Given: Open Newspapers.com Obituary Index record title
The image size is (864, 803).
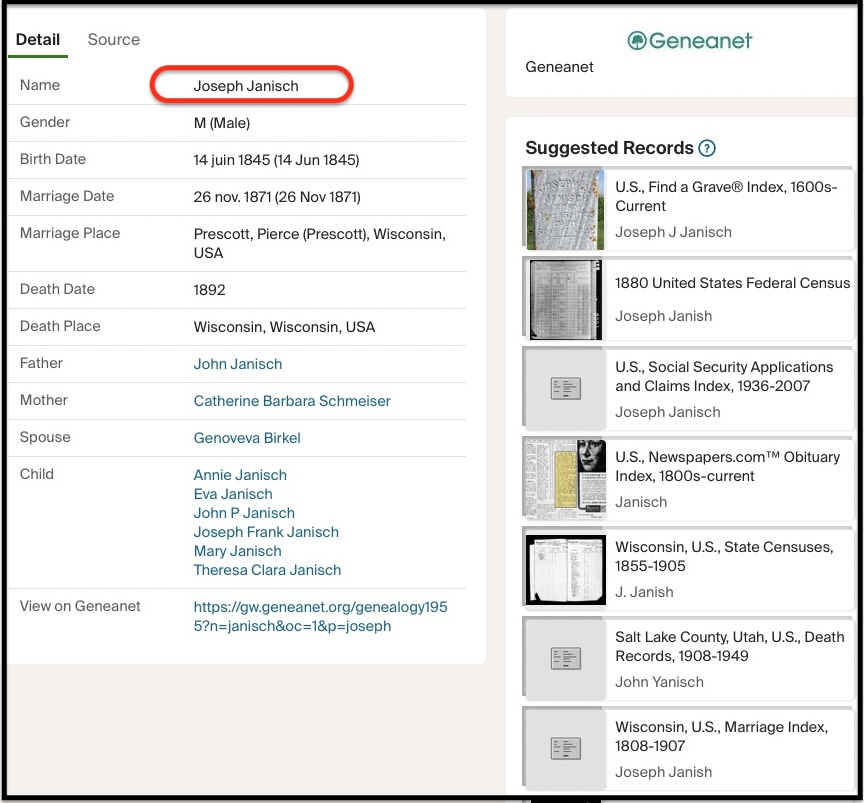Looking at the screenshot, I should [727, 467].
